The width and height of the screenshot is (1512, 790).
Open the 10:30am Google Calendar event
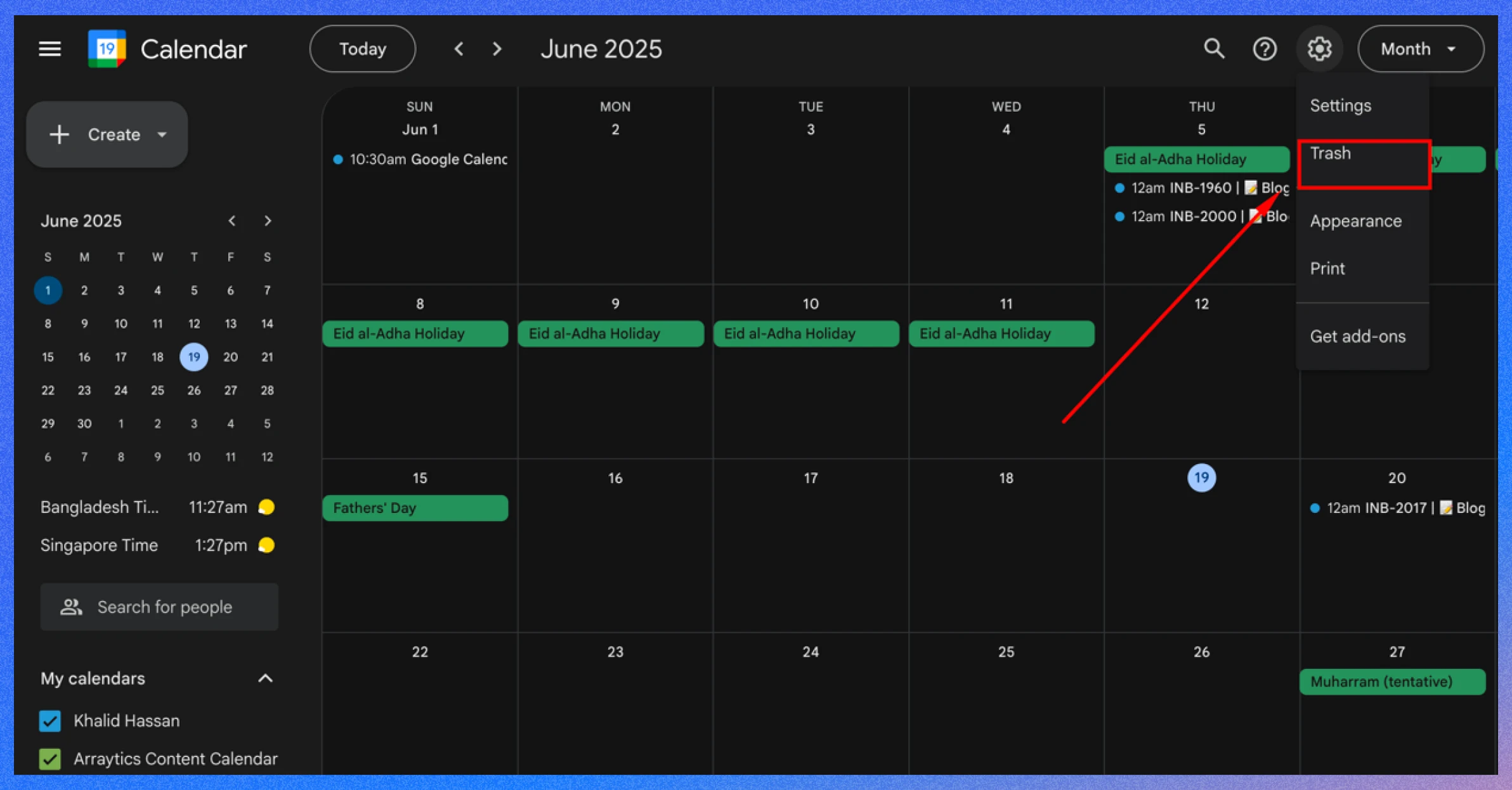[420, 159]
